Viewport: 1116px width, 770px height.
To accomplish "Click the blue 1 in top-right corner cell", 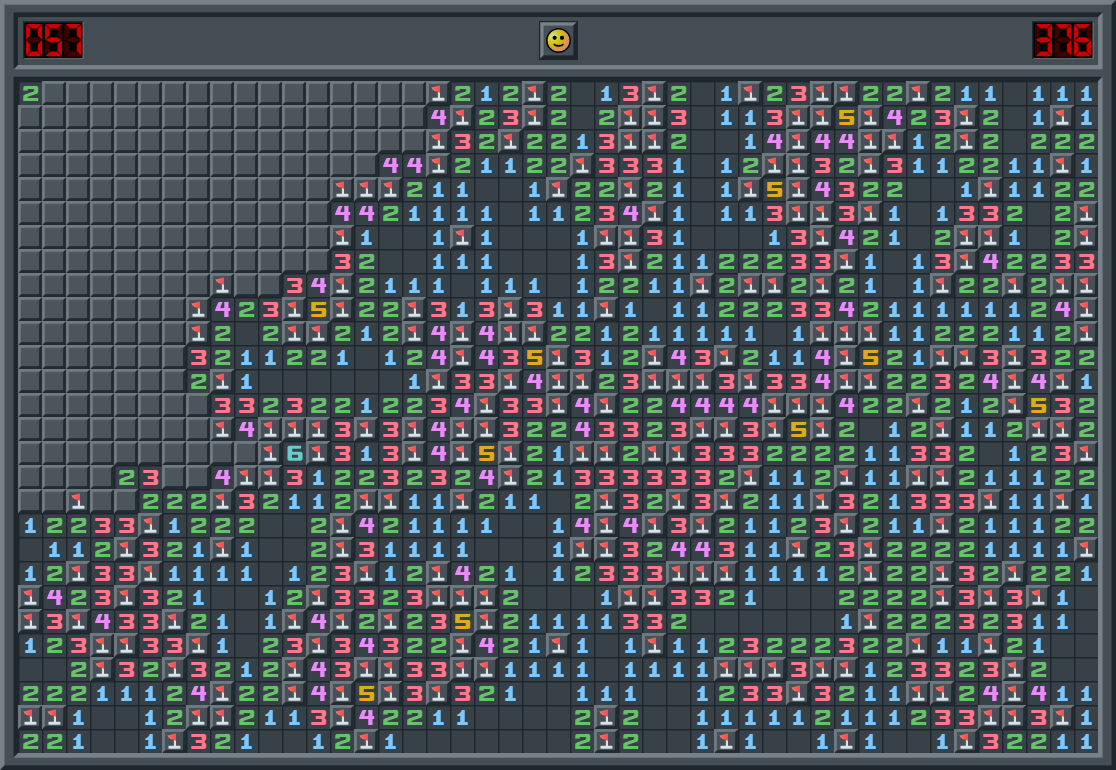I will (x=1086, y=93).
